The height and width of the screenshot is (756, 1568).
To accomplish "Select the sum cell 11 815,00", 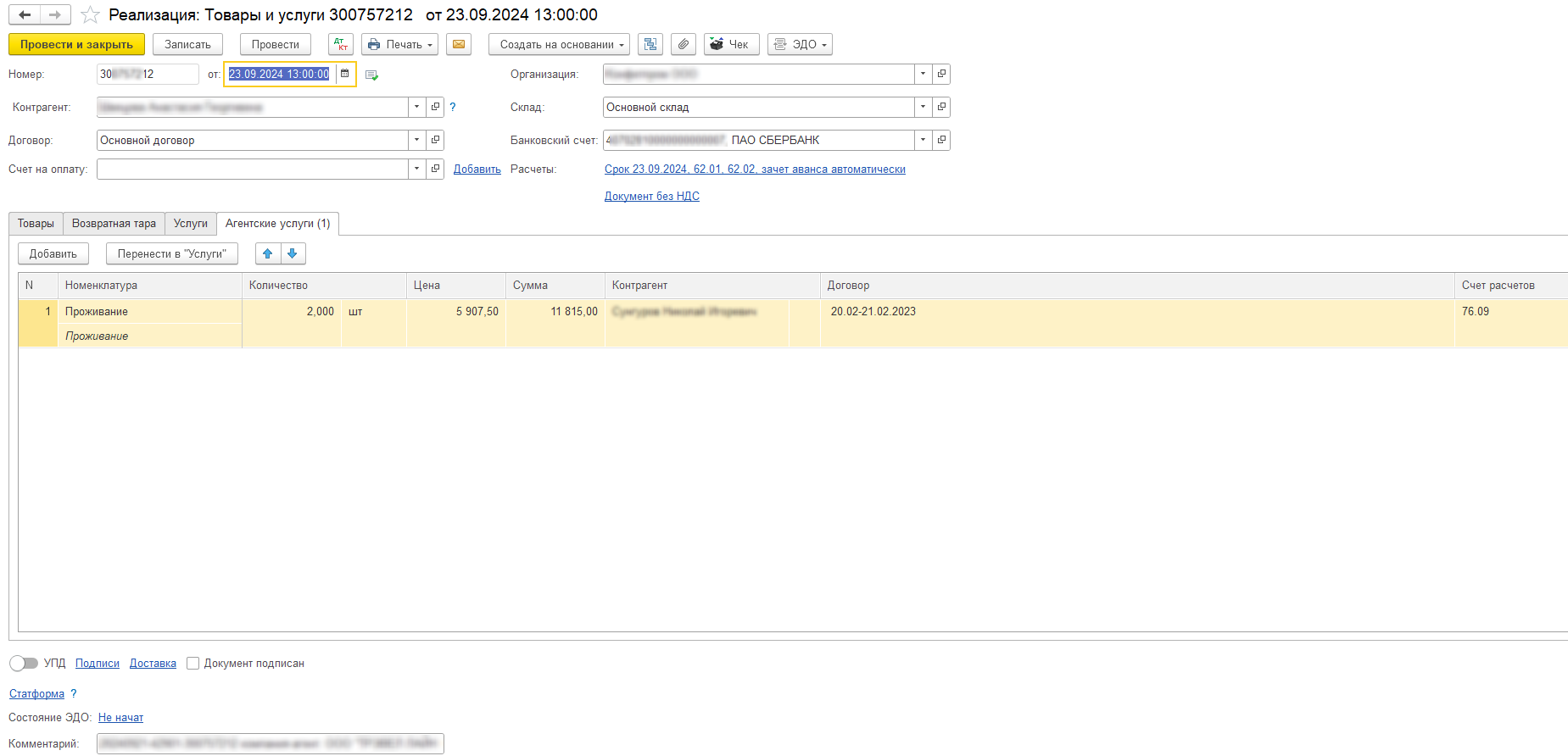I will [555, 311].
